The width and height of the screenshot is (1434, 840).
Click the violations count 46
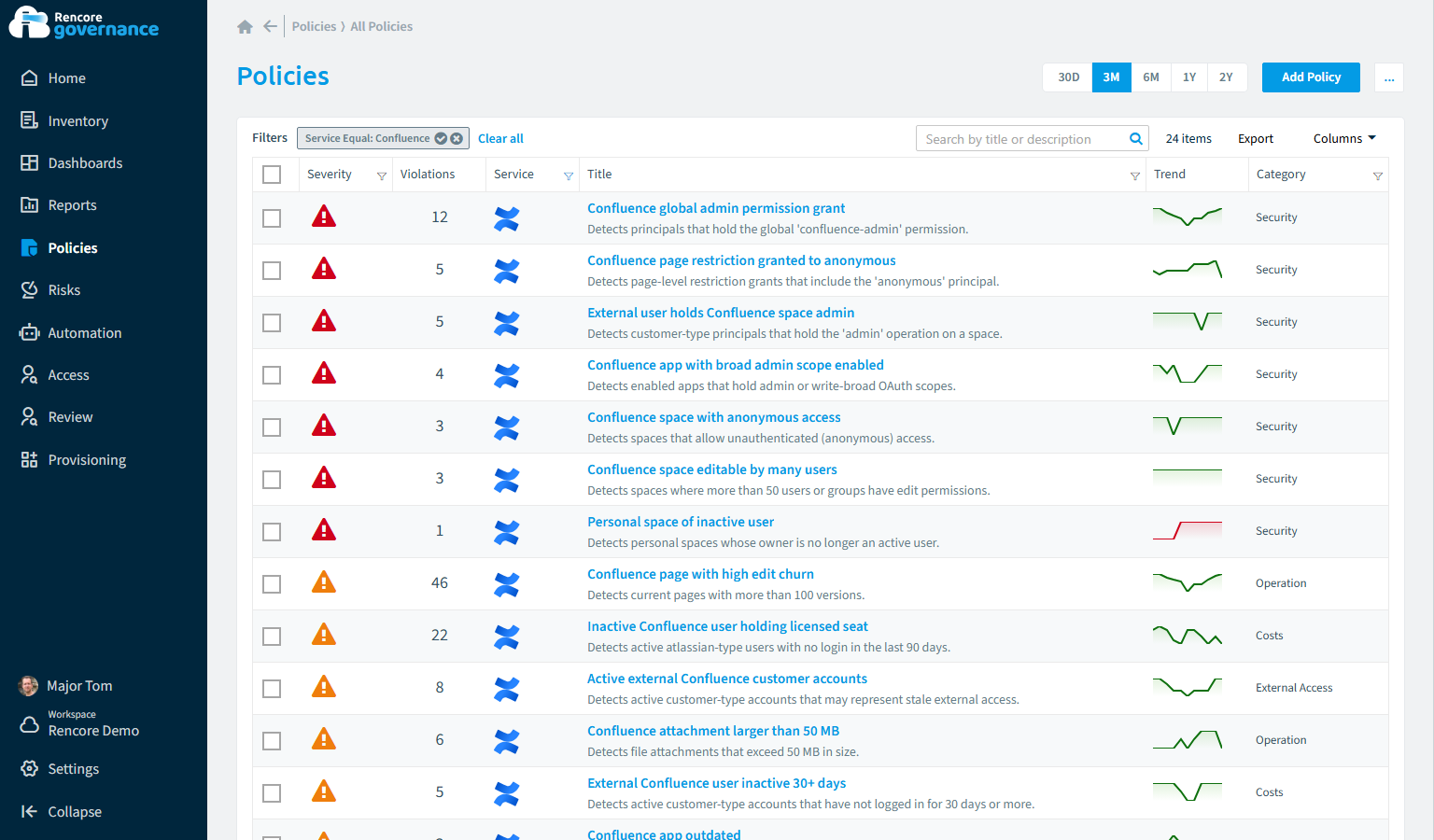click(x=440, y=583)
